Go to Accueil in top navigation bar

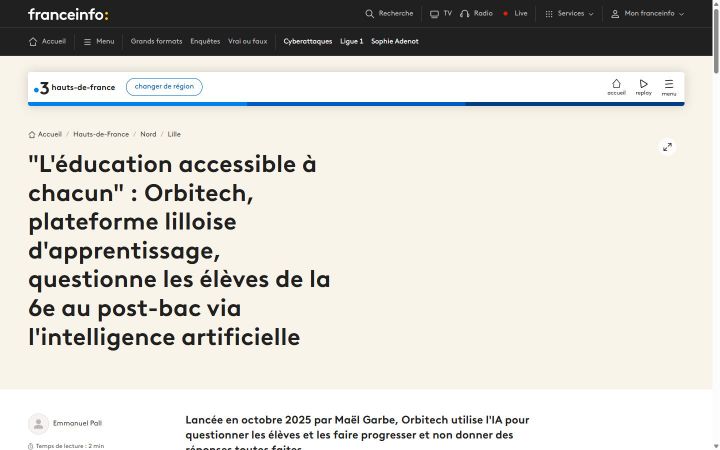pos(47,41)
